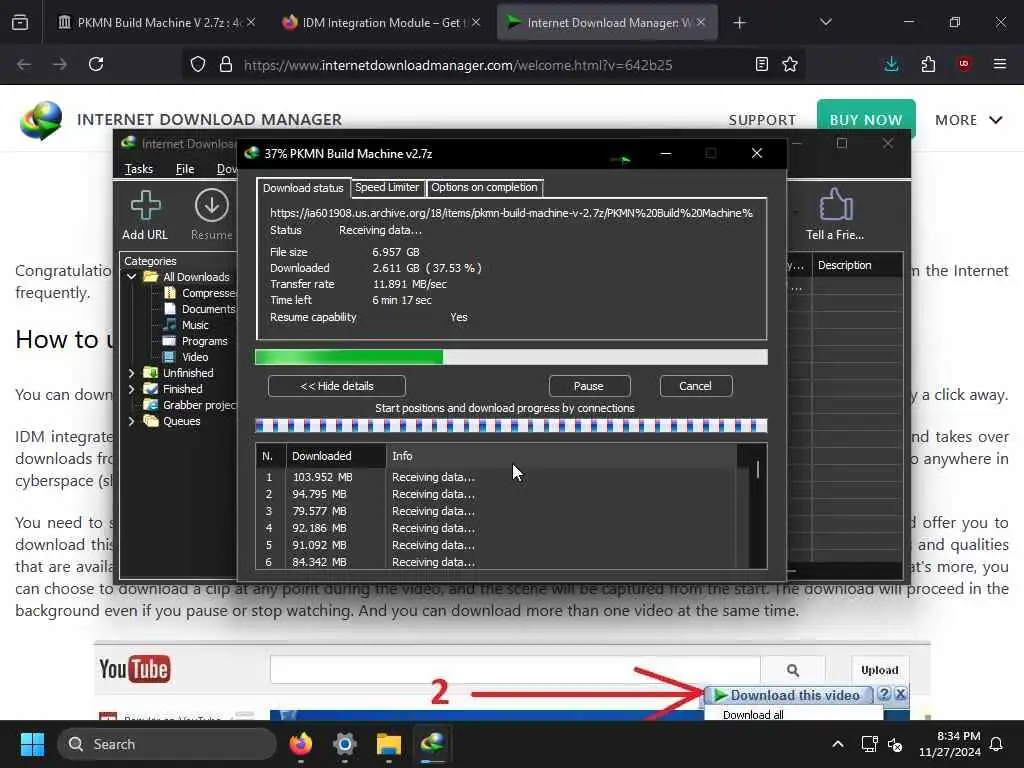The height and width of the screenshot is (768, 1024).
Task: Cancel the current download
Action: pos(696,386)
